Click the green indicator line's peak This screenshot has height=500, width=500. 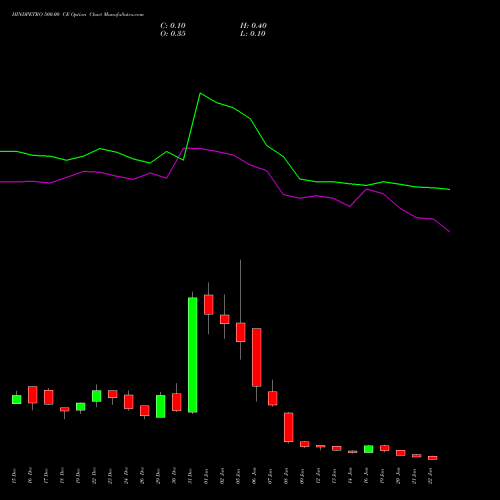(x=200, y=93)
